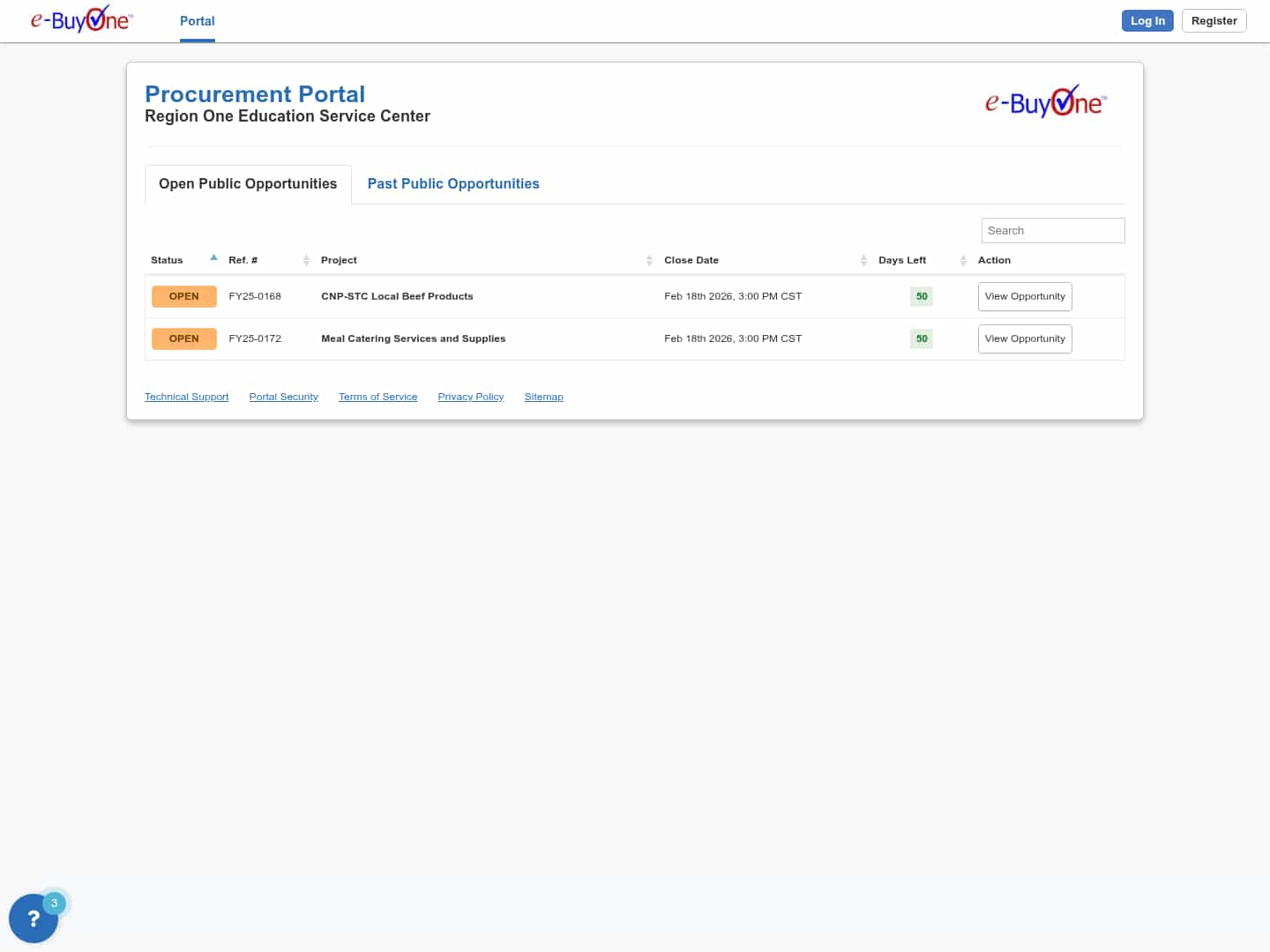The image size is (1270, 952).
Task: View Opportunity for CNP-STC Local Beef Products
Action: 1024,297
